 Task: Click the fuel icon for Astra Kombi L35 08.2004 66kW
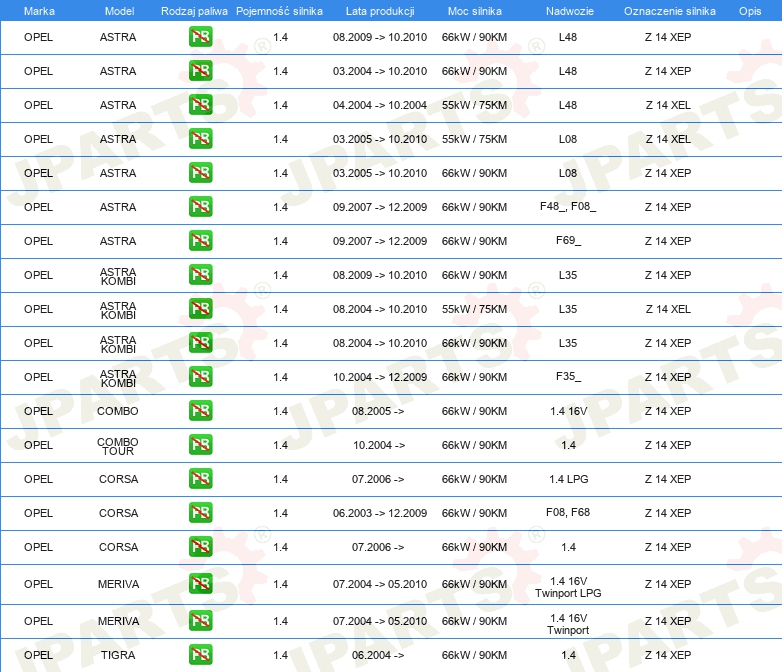200,343
